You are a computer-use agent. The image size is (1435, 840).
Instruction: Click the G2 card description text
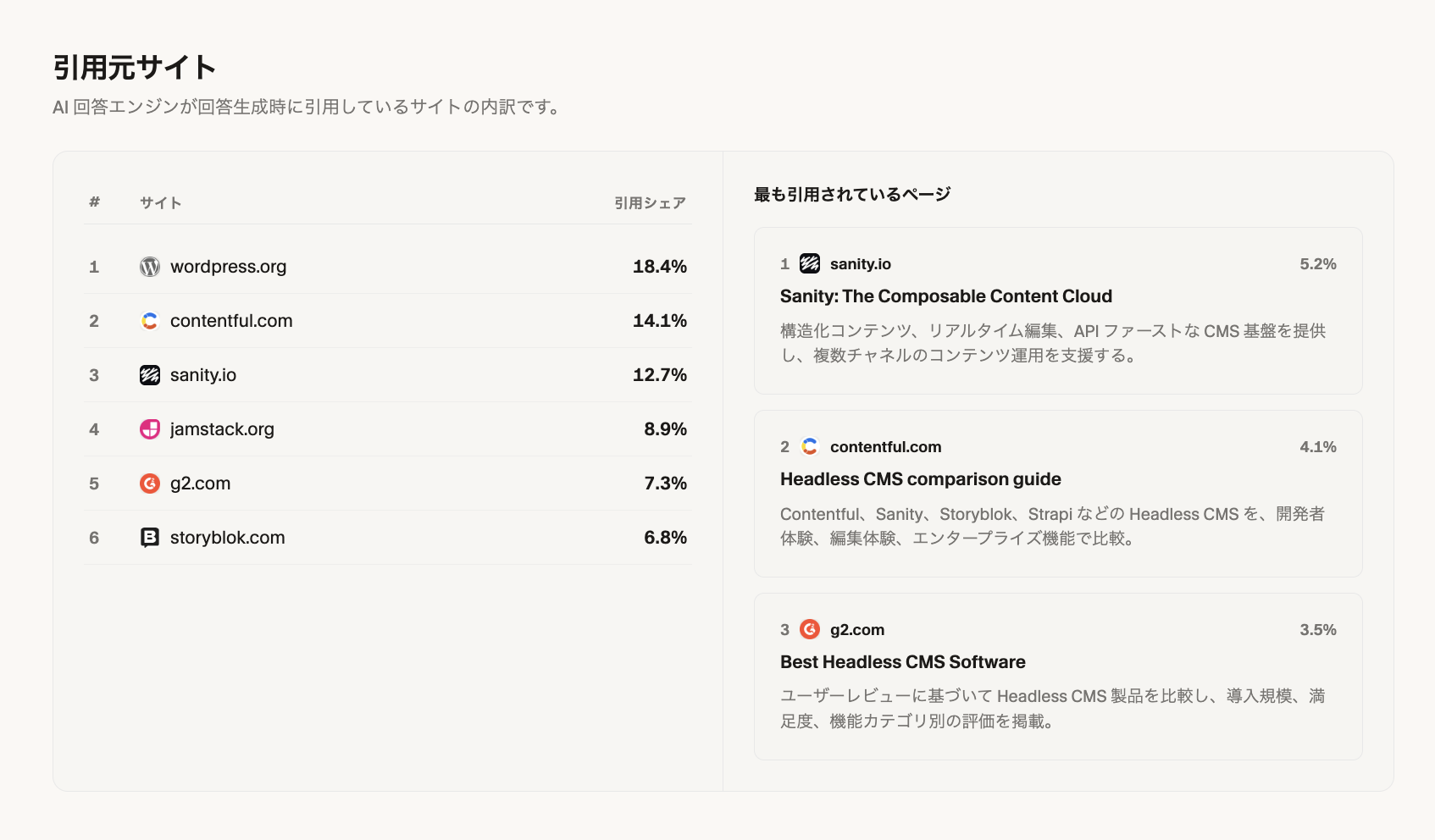pos(1053,709)
